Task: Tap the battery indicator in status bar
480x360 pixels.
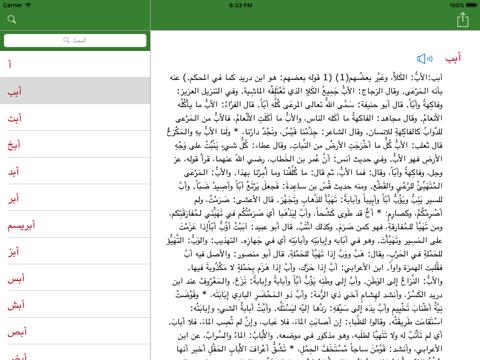Action: coord(472,5)
